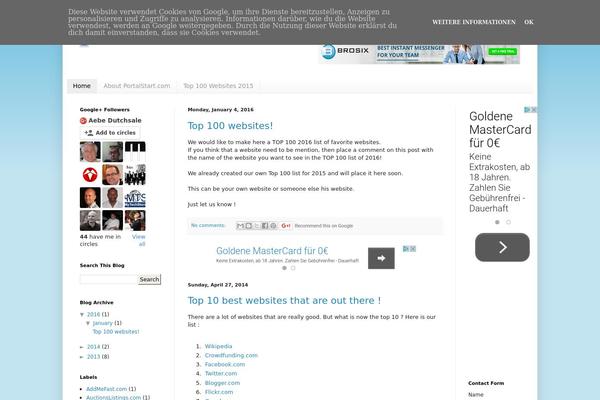The width and height of the screenshot is (600, 400).
Task: Share post to Facebook icon
Action: point(264,226)
